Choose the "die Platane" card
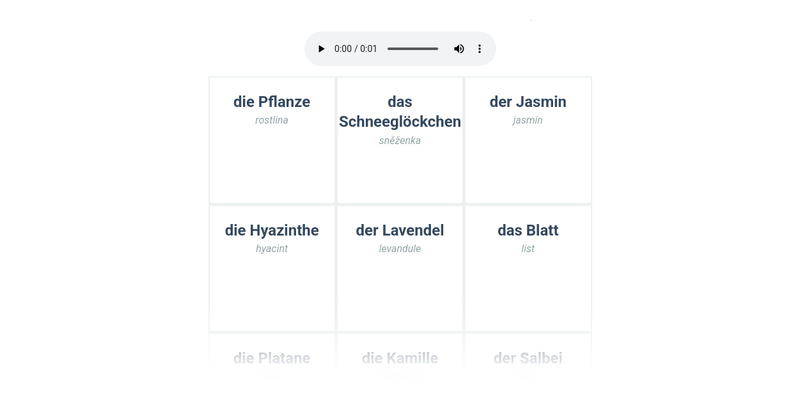The width and height of the screenshot is (800, 400). (272, 359)
